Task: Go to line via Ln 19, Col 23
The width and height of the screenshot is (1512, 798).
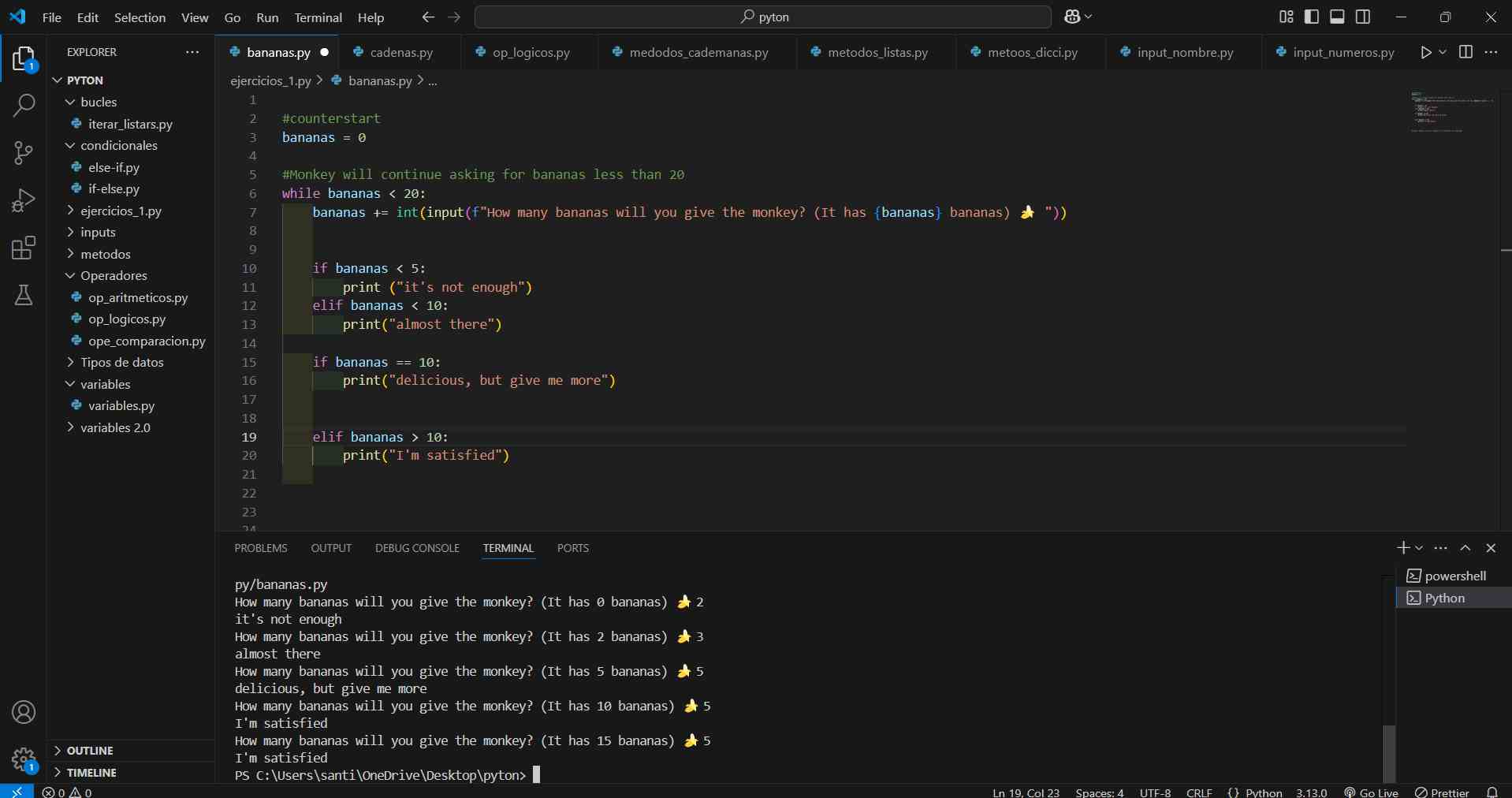Action: pyautogui.click(x=1026, y=792)
